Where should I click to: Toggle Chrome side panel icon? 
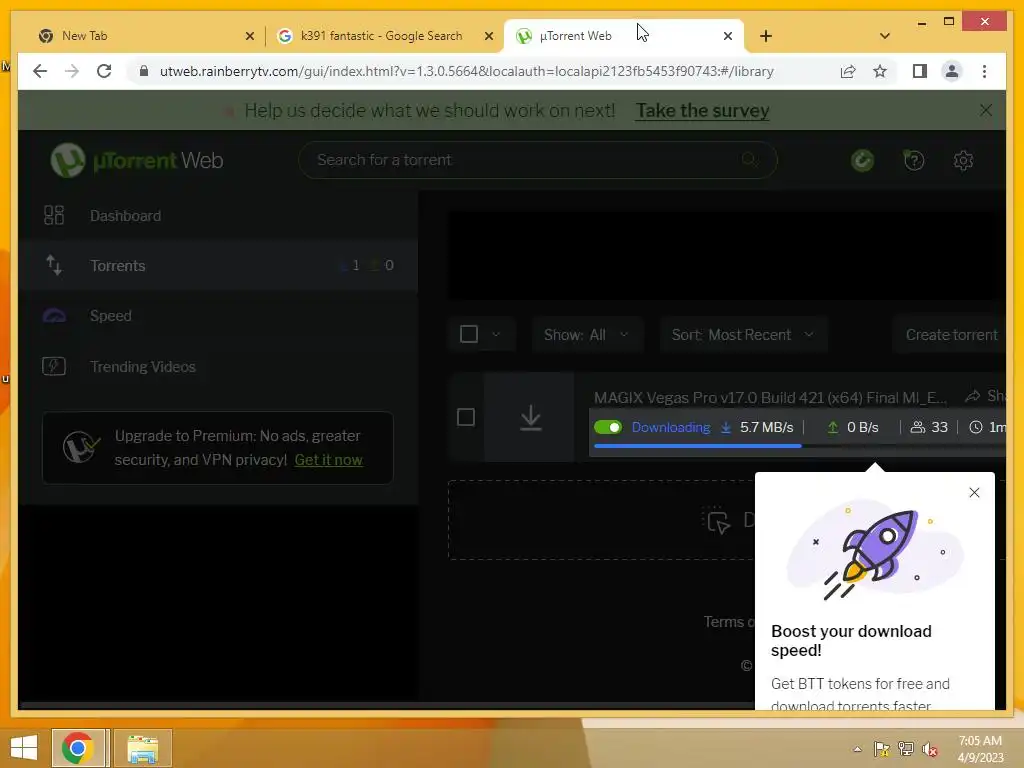920,71
